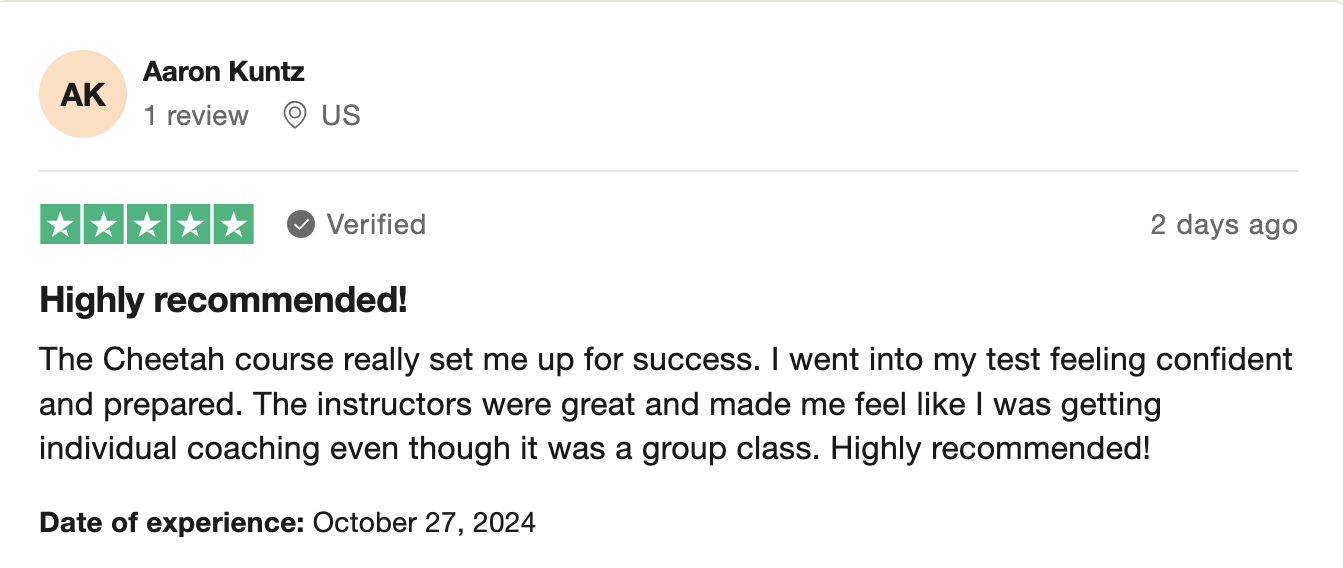1343x568 pixels.
Task: Click the Verified label text
Action: click(376, 224)
